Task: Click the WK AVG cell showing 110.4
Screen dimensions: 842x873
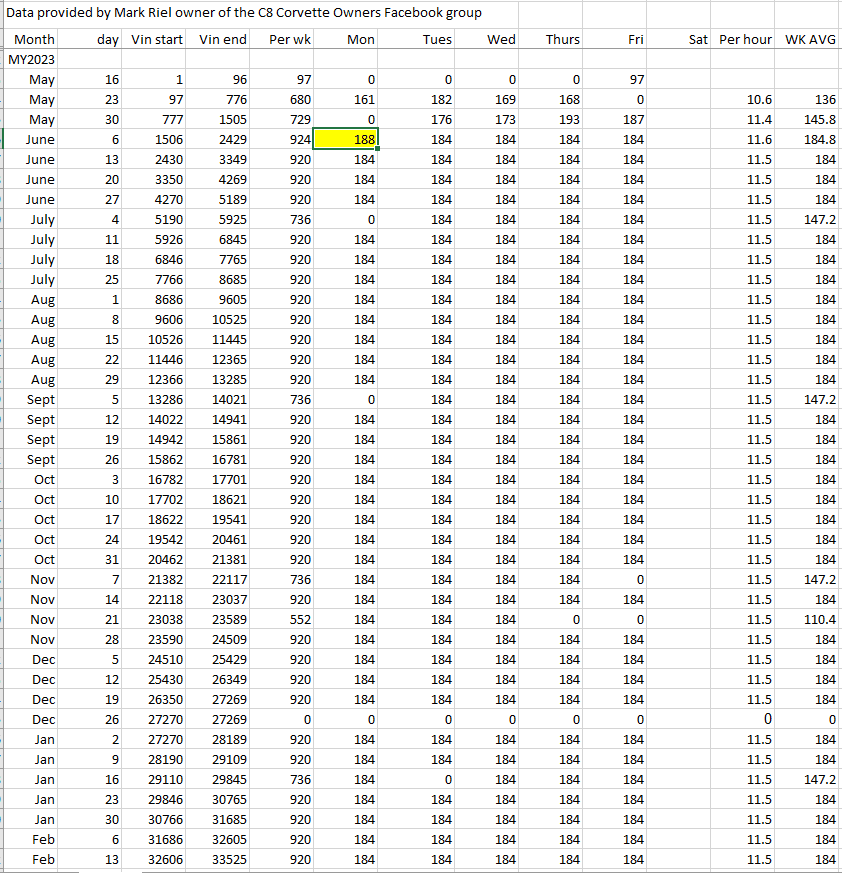Action: (x=810, y=620)
